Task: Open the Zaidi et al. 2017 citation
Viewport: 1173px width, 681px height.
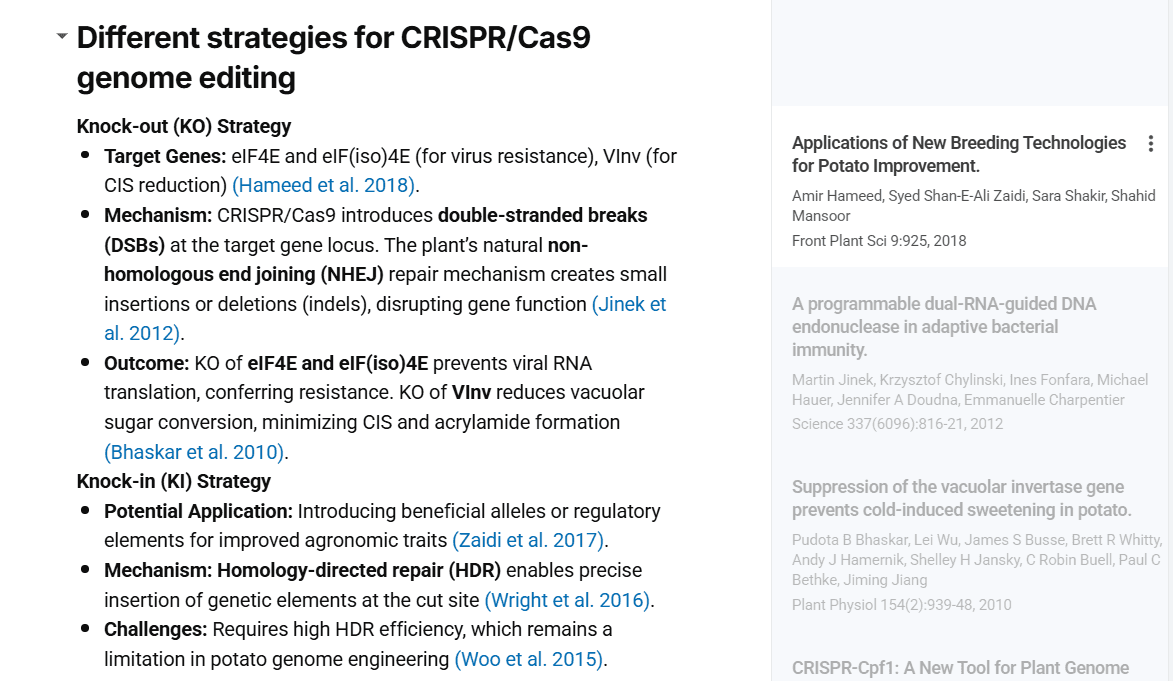Action: tap(528, 541)
